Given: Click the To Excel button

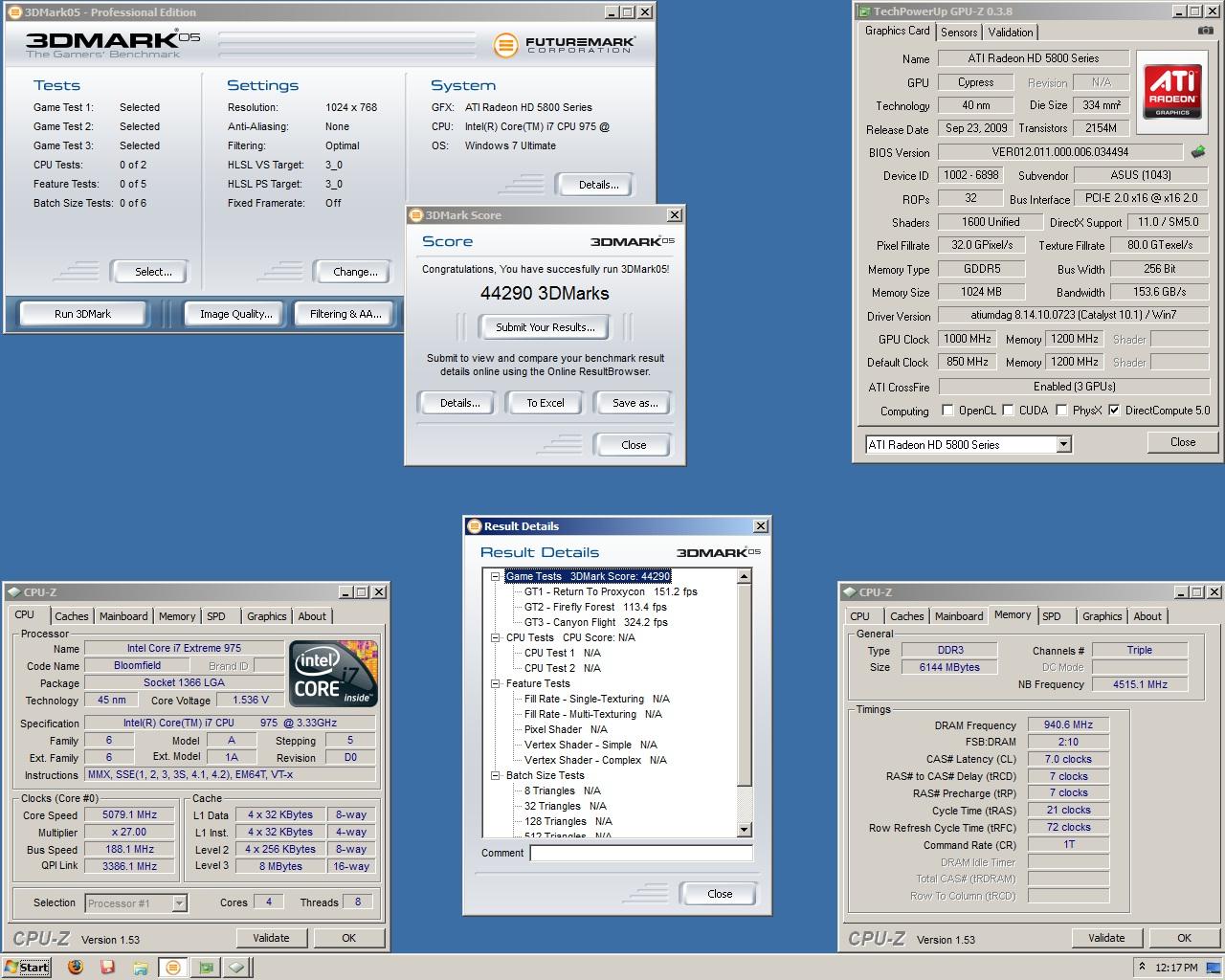Looking at the screenshot, I should click(x=546, y=403).
